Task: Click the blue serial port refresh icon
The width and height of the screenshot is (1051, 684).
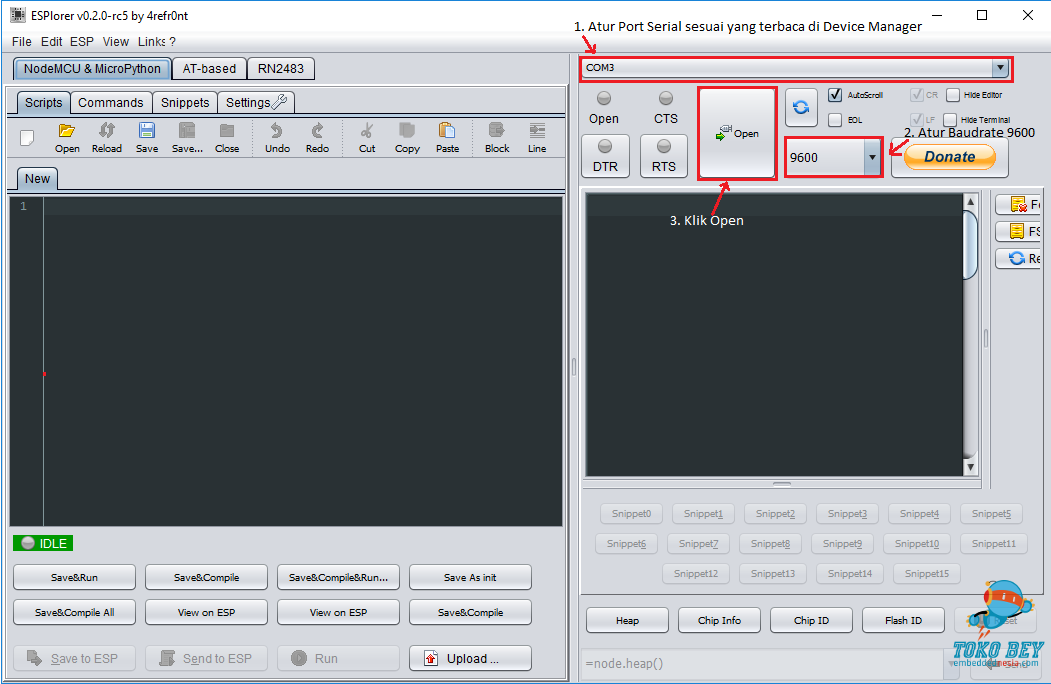Action: 801,107
